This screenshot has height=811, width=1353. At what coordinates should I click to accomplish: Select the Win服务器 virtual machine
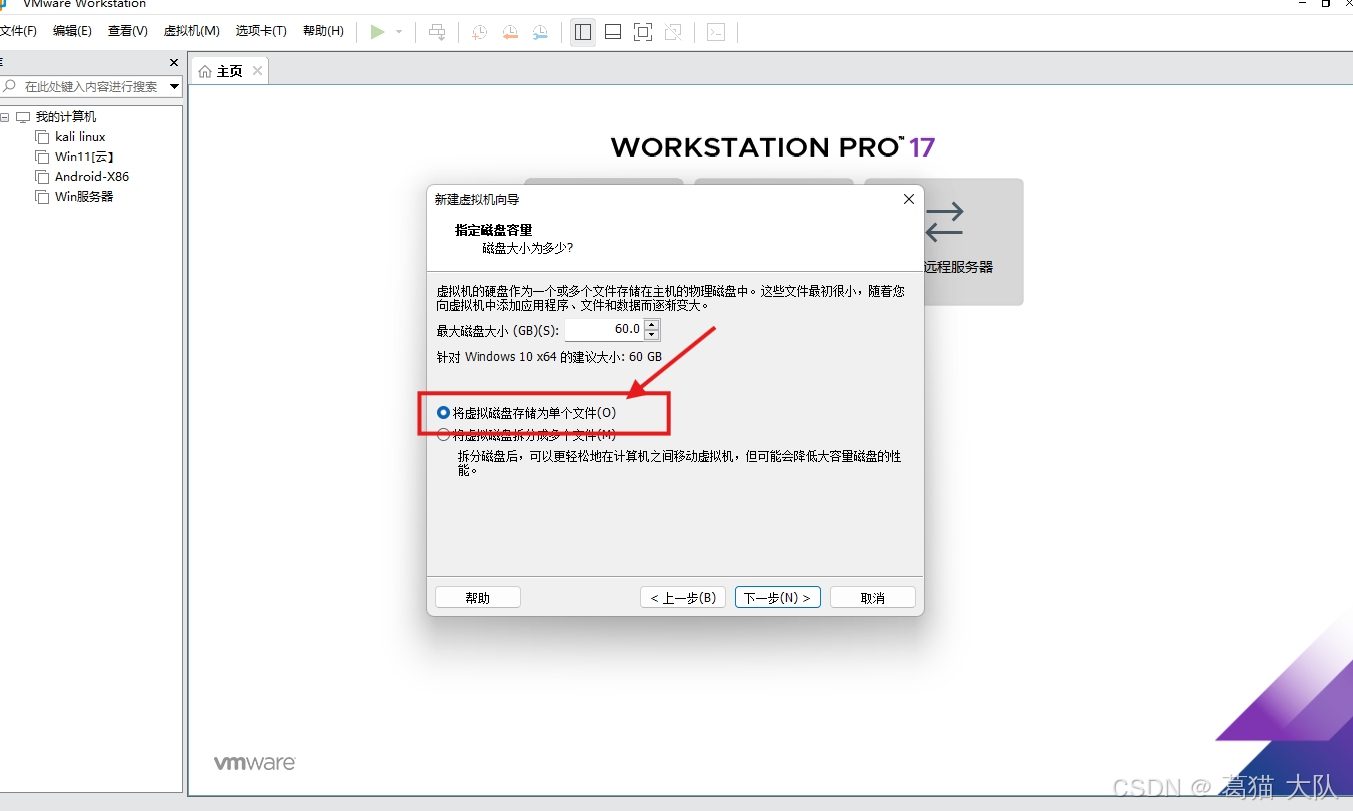pyautogui.click(x=84, y=197)
